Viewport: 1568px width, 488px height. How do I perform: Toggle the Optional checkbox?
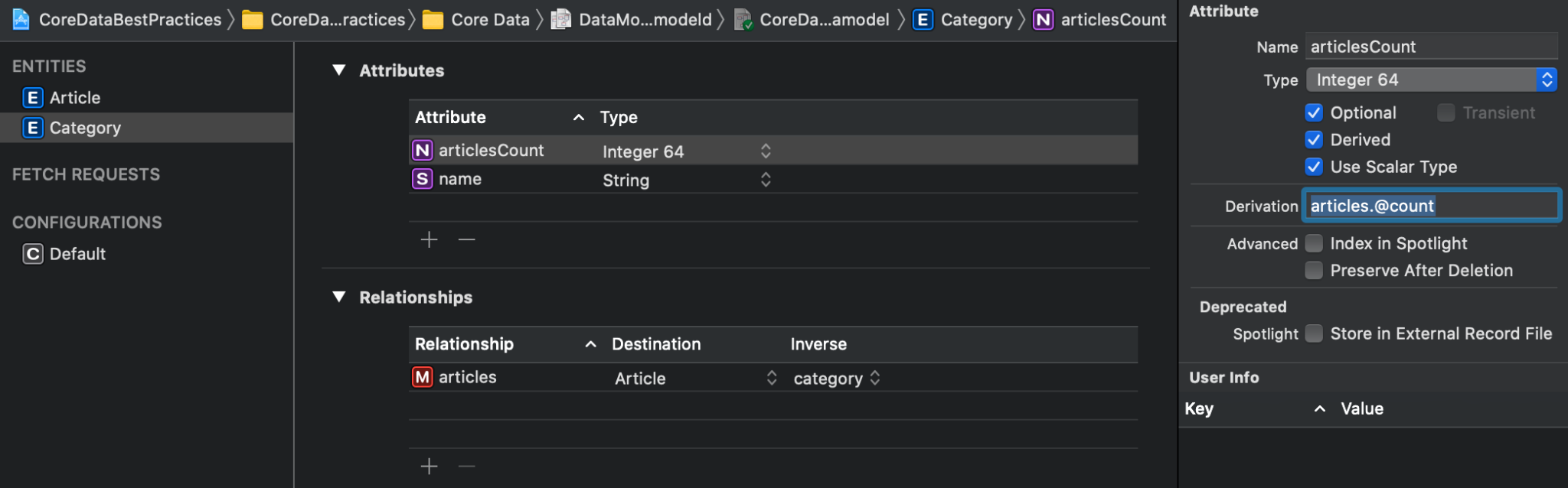click(1314, 112)
